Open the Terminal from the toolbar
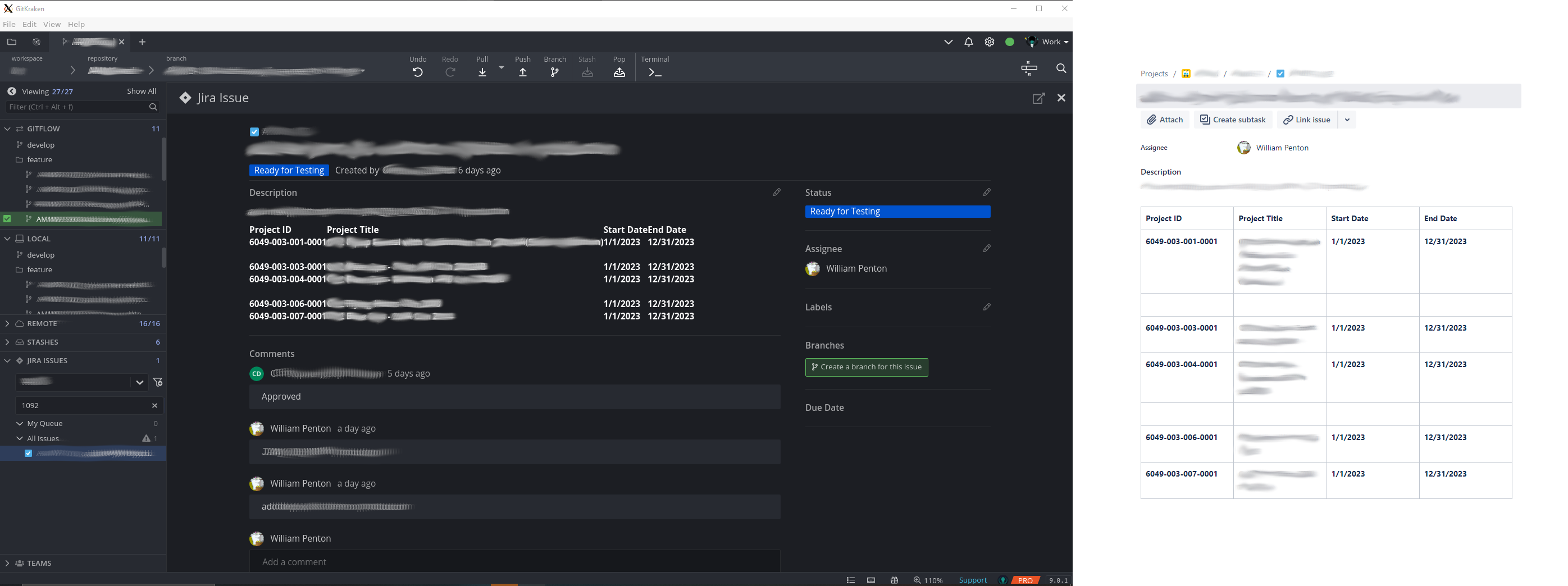1568x586 pixels. [654, 72]
